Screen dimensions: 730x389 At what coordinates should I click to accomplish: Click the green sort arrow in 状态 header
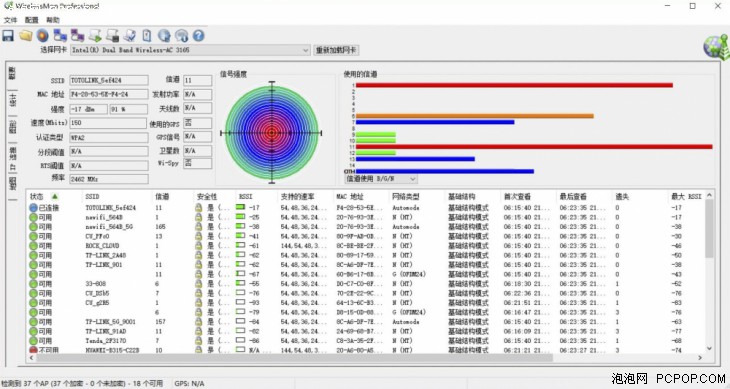(x=54, y=196)
